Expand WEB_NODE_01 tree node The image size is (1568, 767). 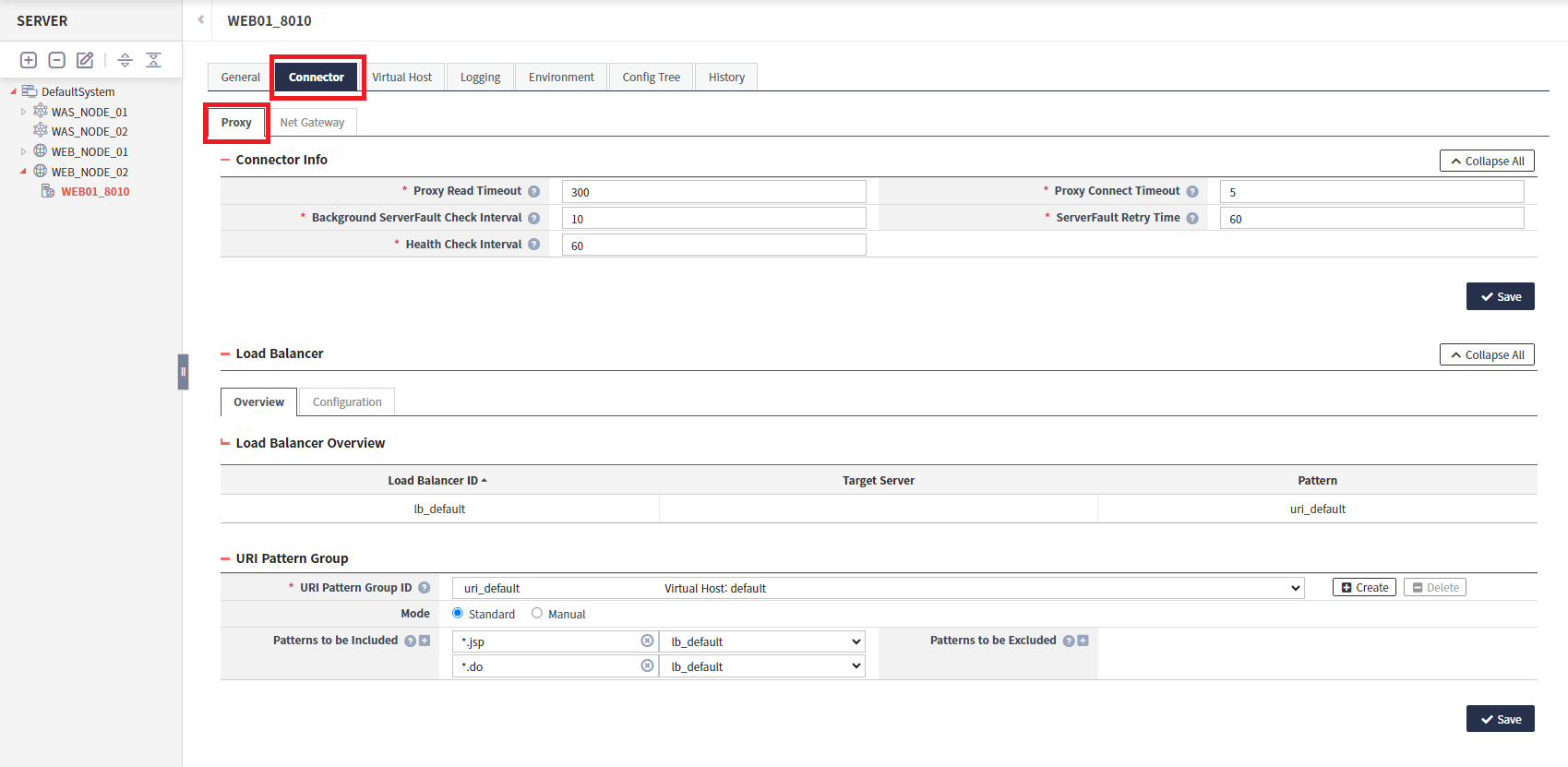(23, 151)
